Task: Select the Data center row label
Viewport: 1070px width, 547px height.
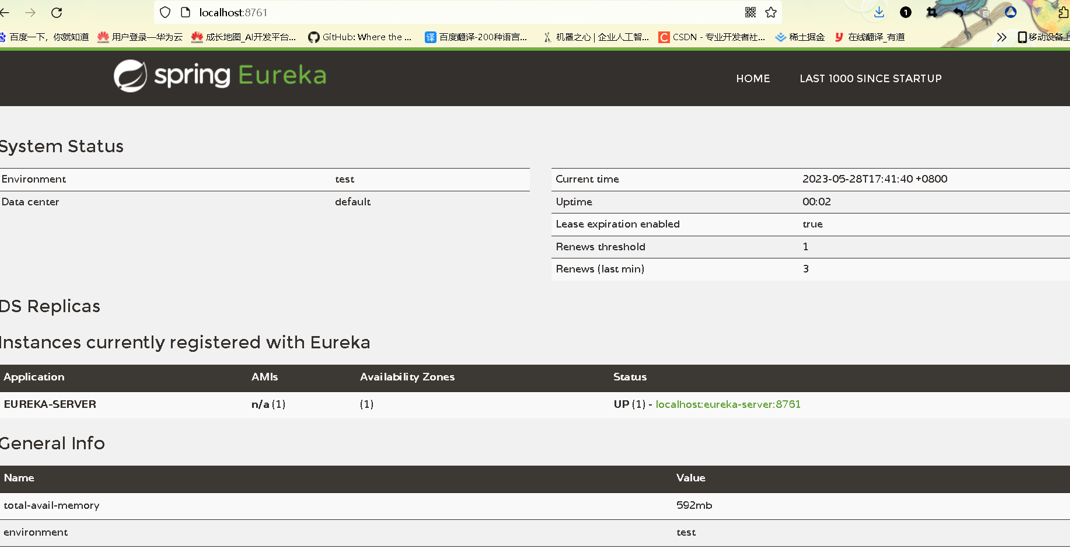Action: [x=30, y=202]
